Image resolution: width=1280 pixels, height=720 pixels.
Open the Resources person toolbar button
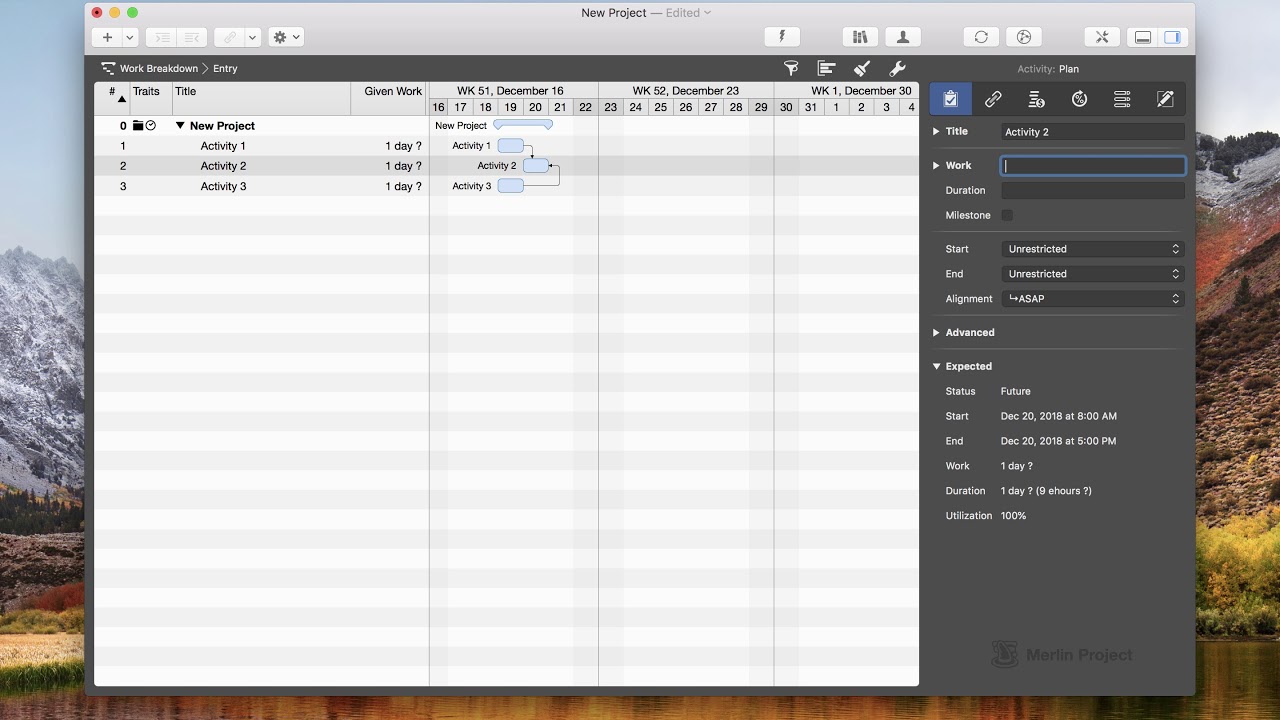pos(903,37)
